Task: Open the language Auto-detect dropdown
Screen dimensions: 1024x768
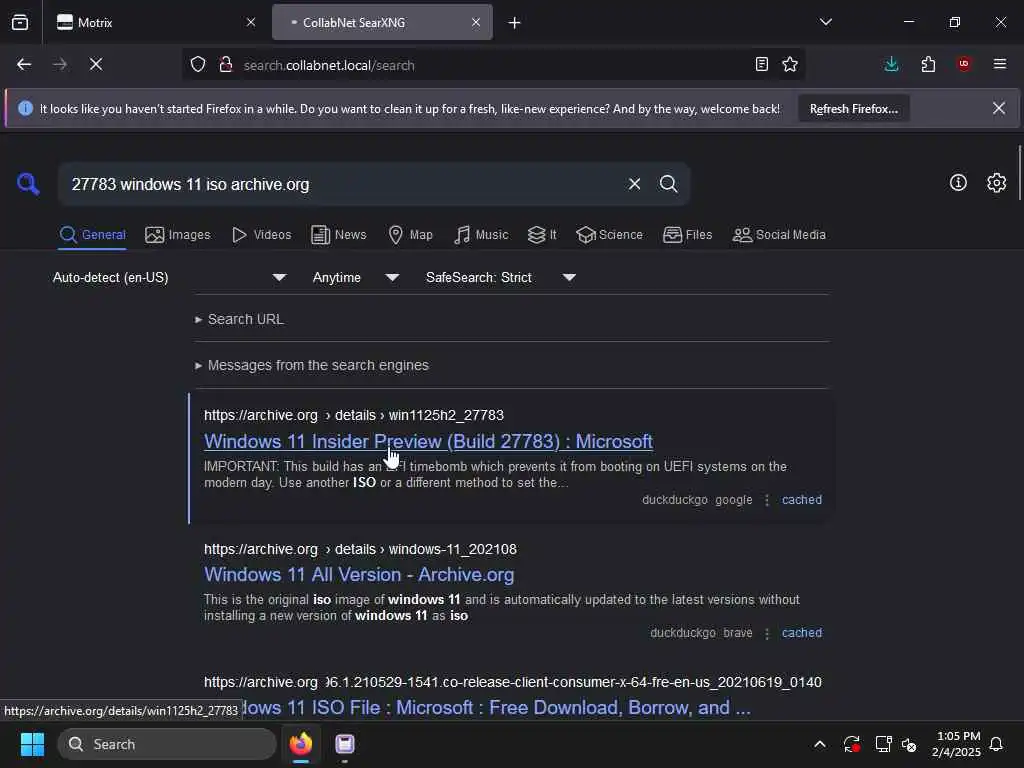Action: tap(170, 278)
